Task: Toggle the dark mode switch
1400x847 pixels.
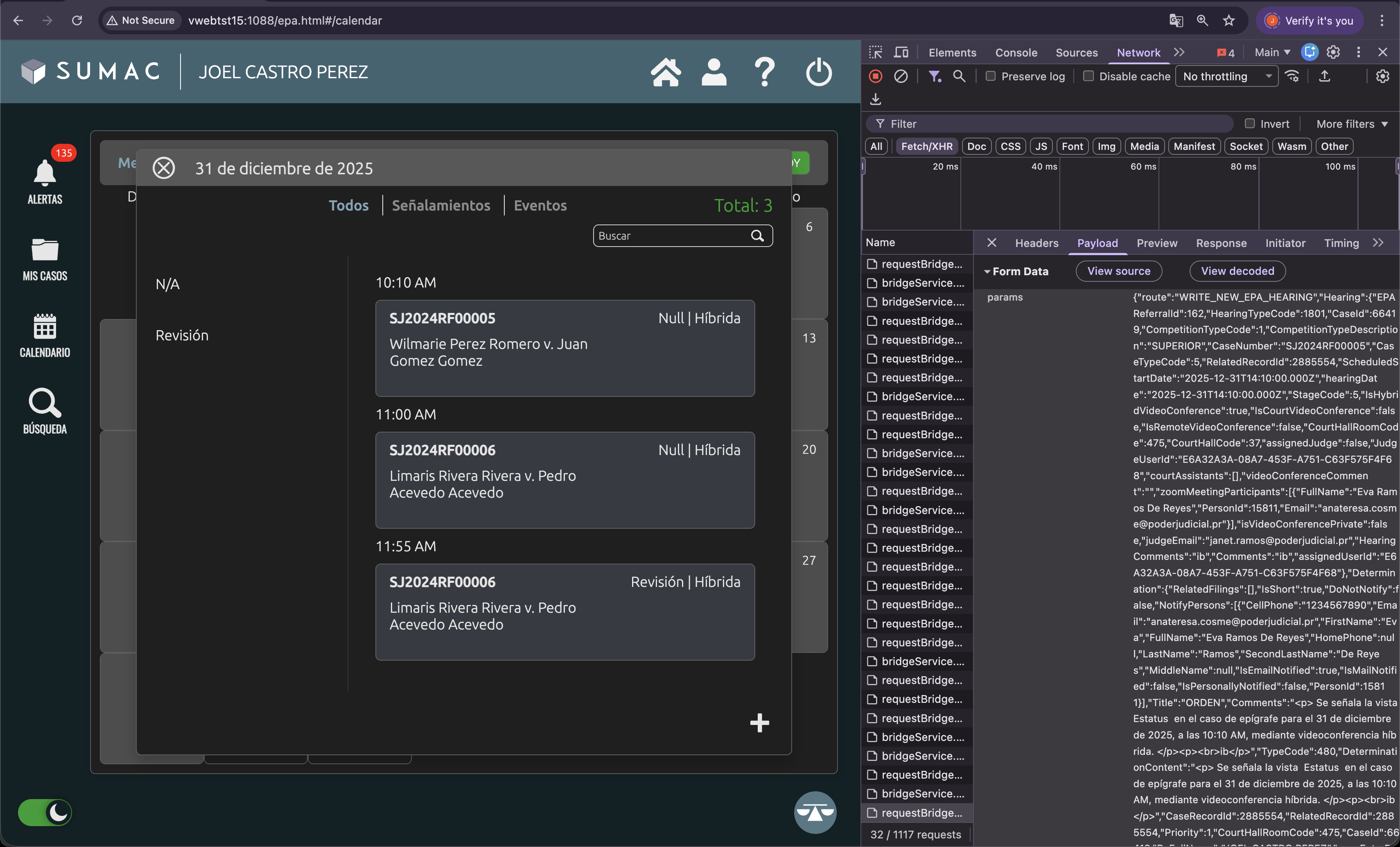Action: pos(45,812)
